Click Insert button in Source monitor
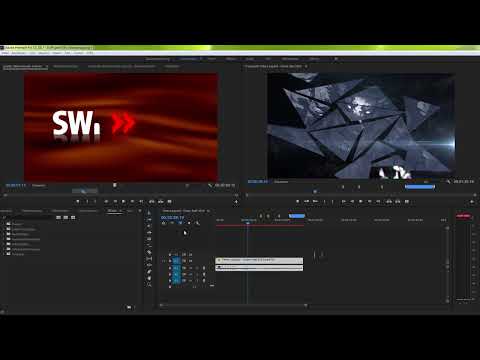 tap(152, 201)
